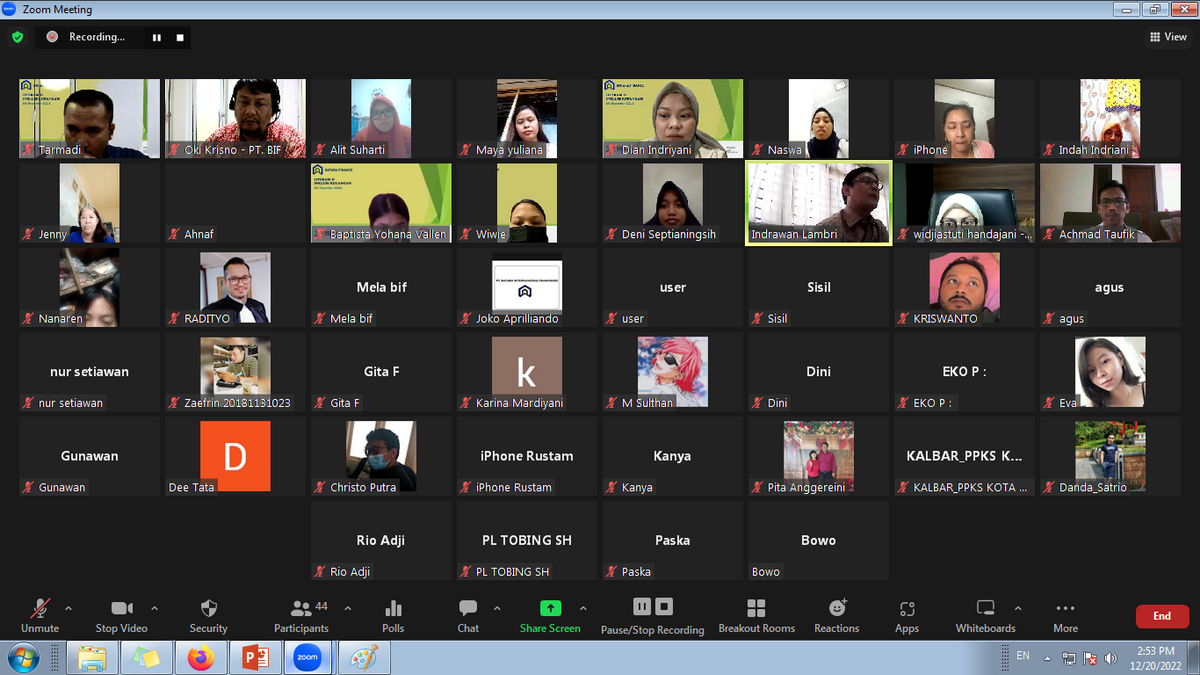Open the Polls icon
The width and height of the screenshot is (1200, 675).
[x=393, y=615]
